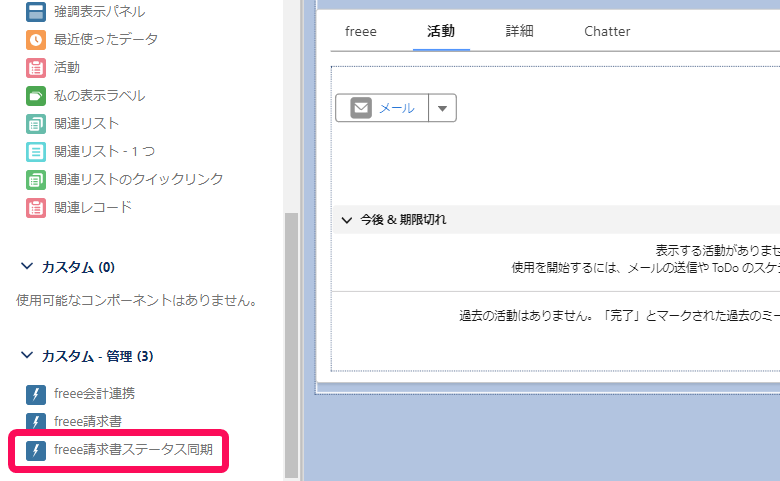Select 活動 component label in list
This screenshot has width=780, height=481.
coord(67,67)
